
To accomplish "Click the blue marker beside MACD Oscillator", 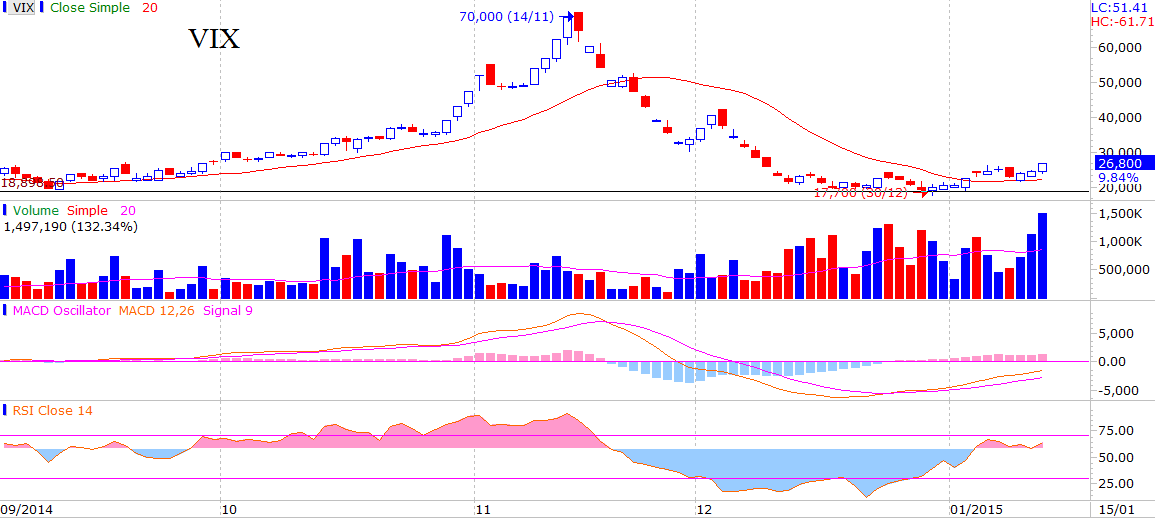I will (x=4, y=311).
